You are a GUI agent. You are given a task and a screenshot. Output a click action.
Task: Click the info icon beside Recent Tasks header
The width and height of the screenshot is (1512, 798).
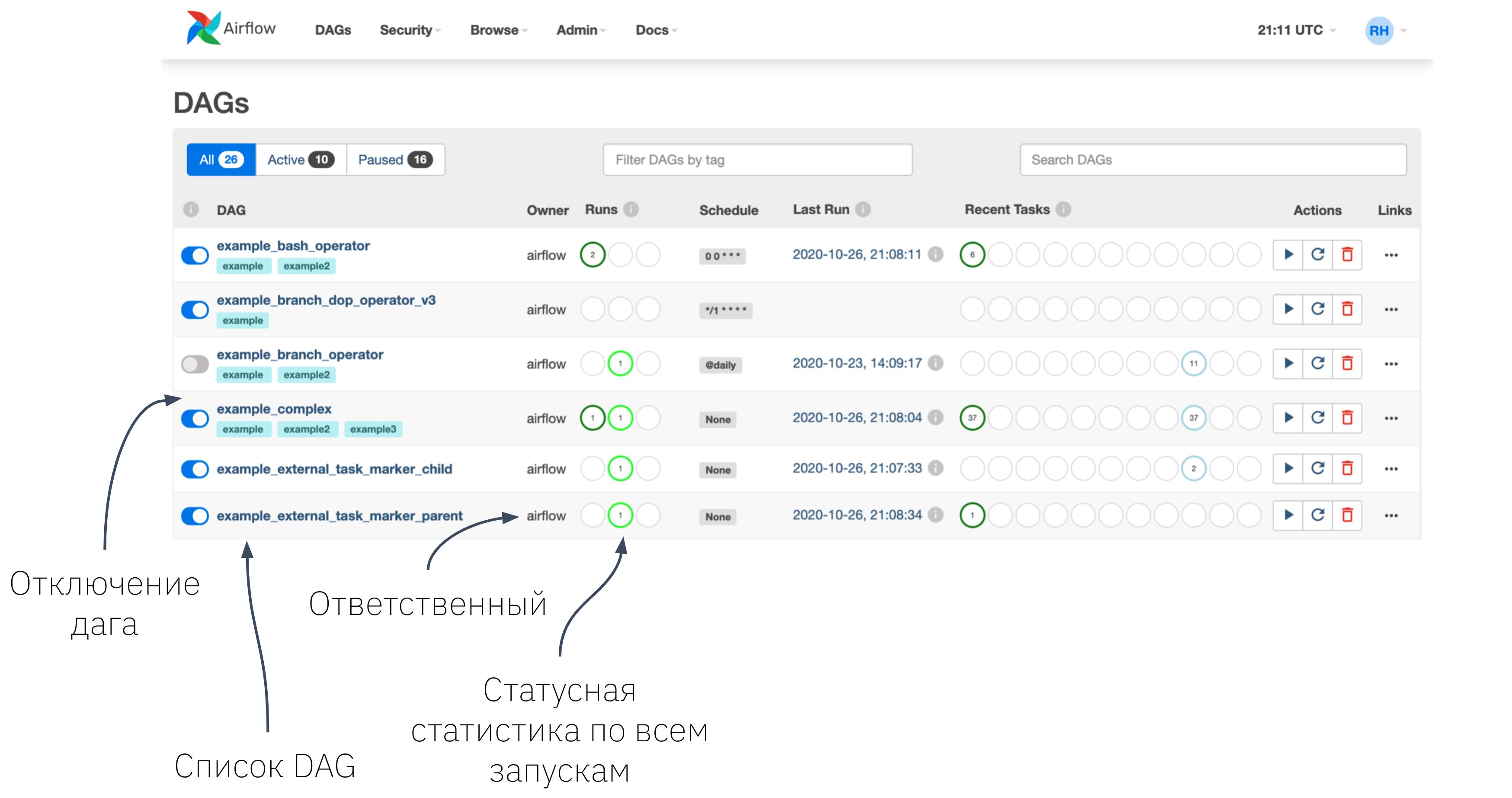(x=1063, y=209)
